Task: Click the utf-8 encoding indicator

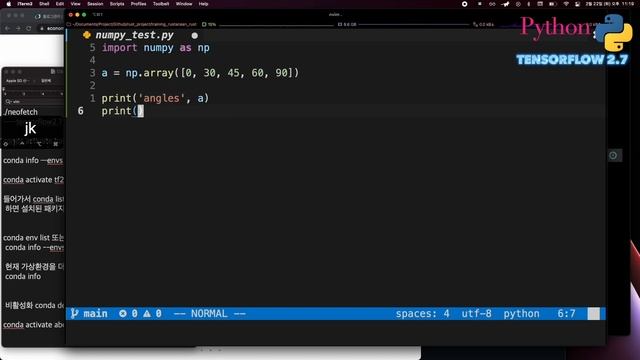Action: point(476,313)
